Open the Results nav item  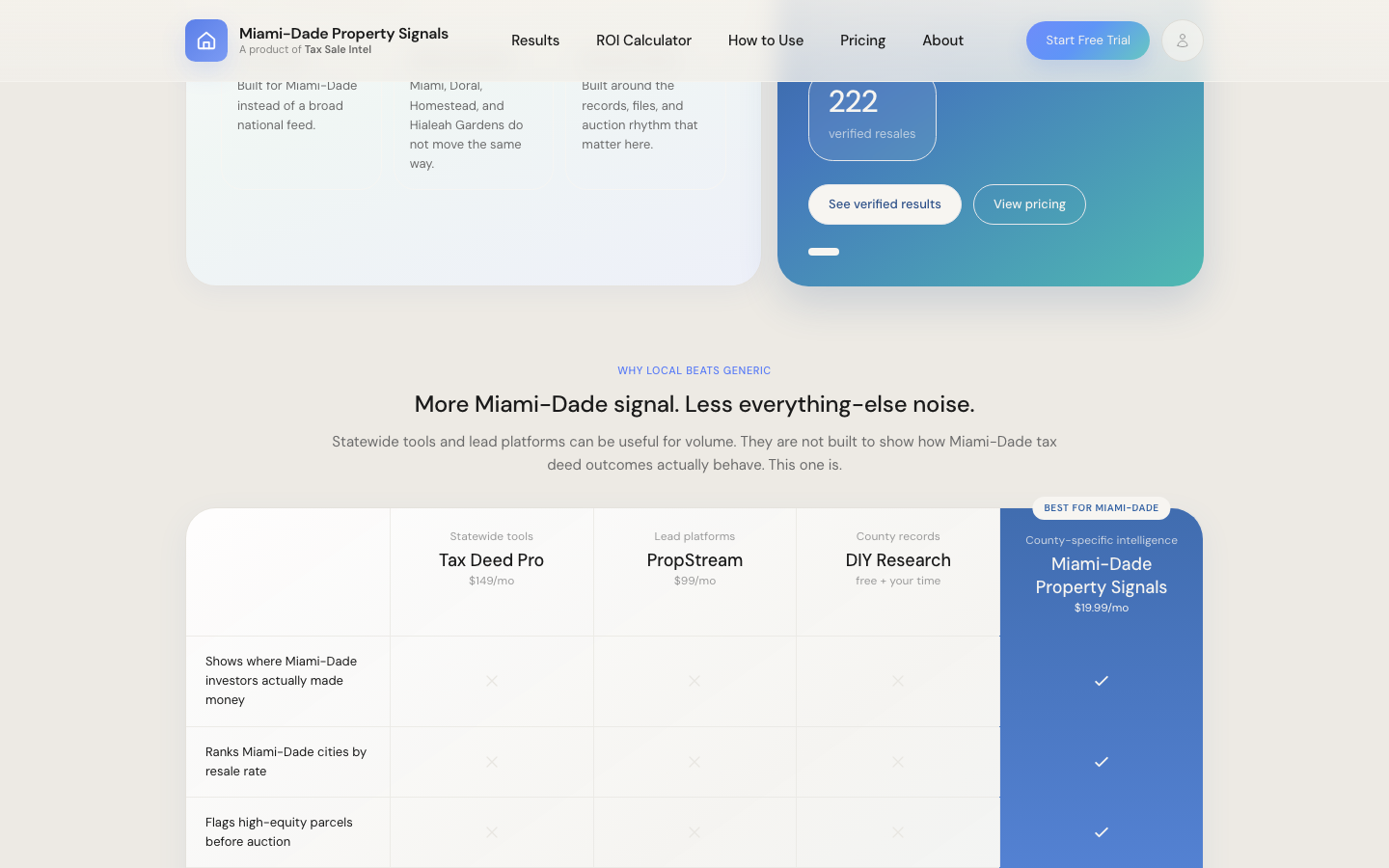coord(535,41)
